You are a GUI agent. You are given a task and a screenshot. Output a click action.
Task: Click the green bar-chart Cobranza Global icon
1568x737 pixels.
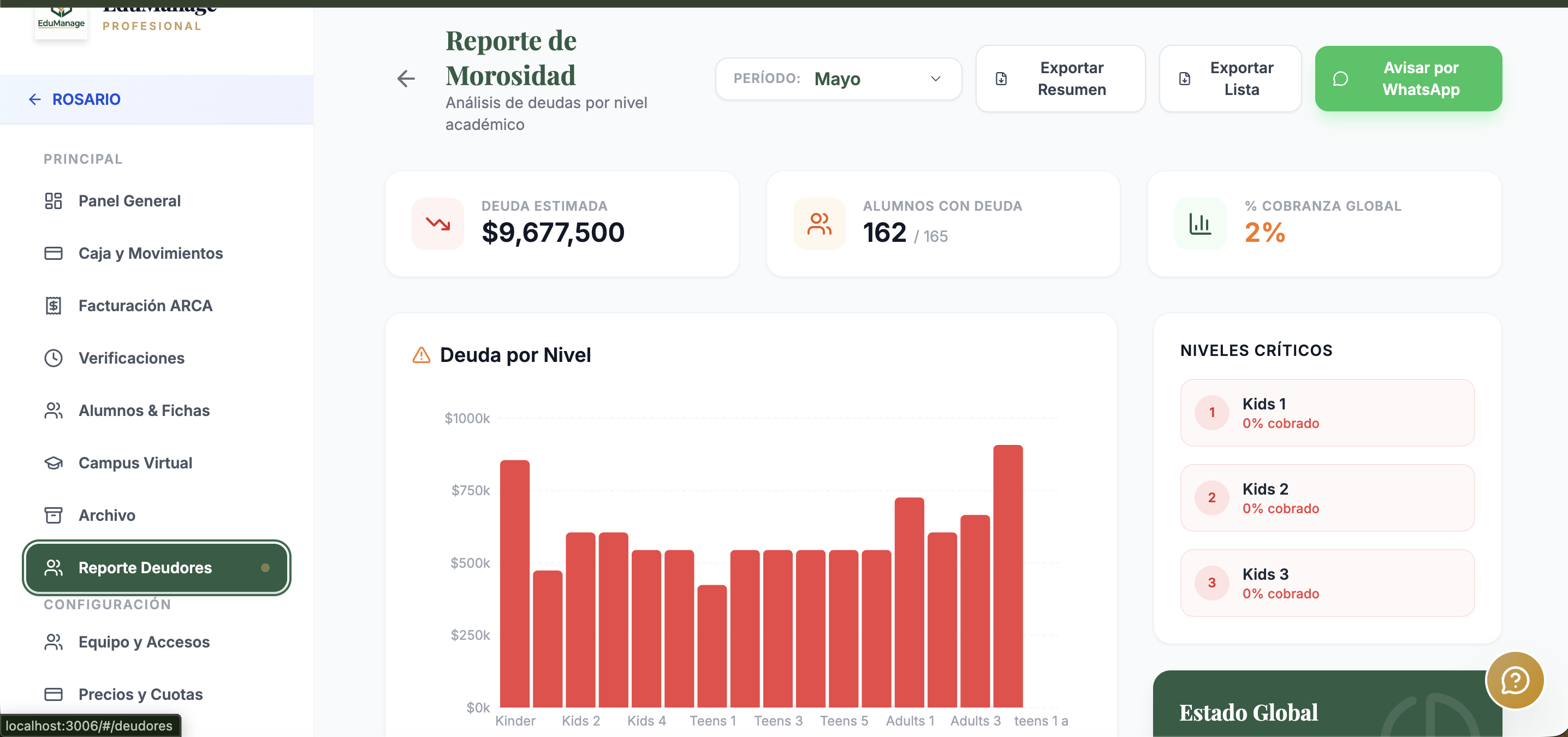[1199, 223]
